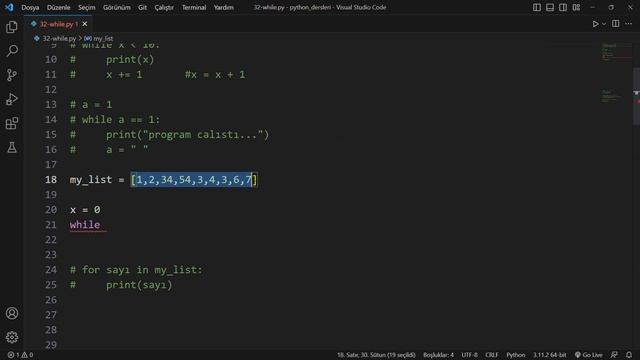Open the Search view
Screen dimensions: 640x360
12,51
